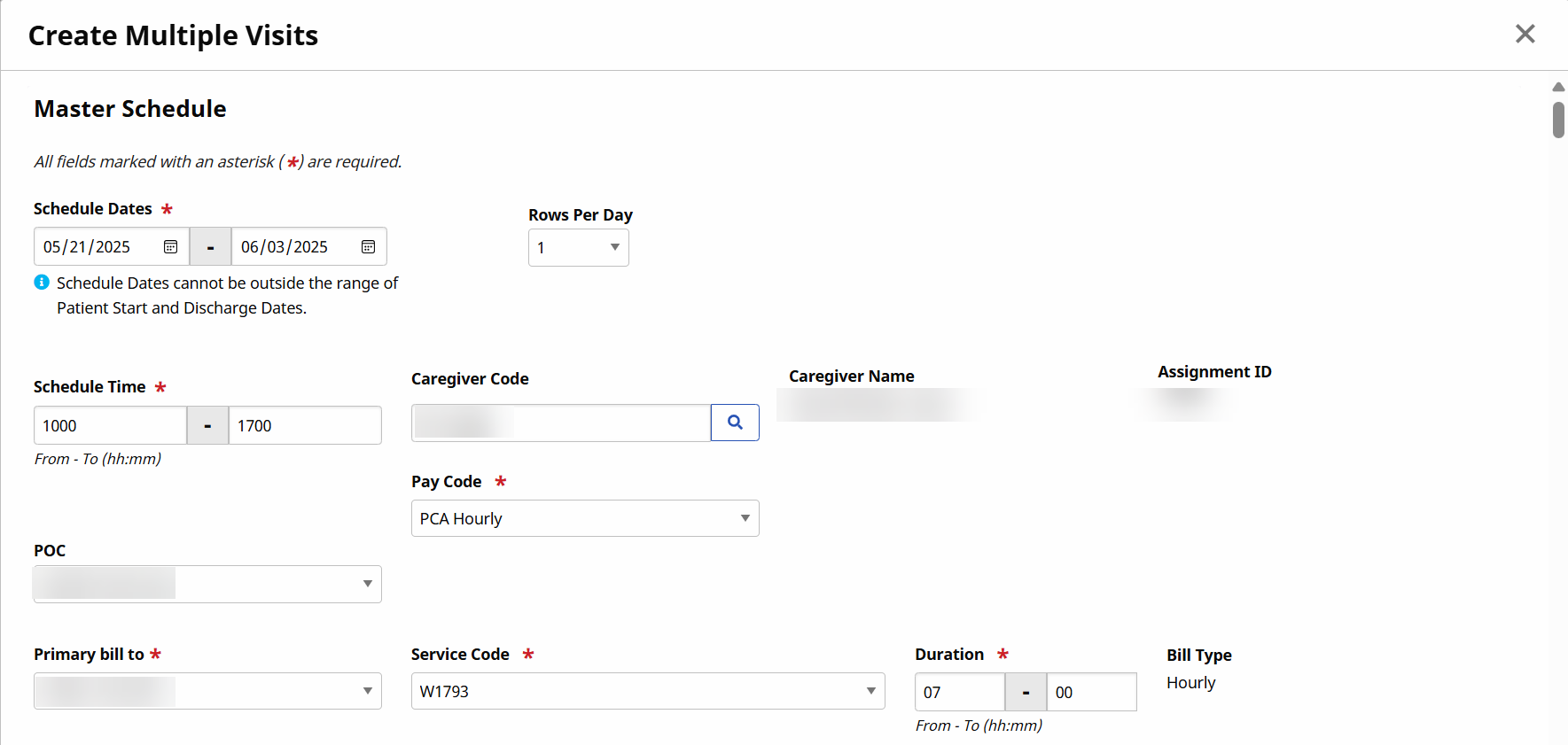Expand the Rows Per Day dropdown

pos(579,248)
